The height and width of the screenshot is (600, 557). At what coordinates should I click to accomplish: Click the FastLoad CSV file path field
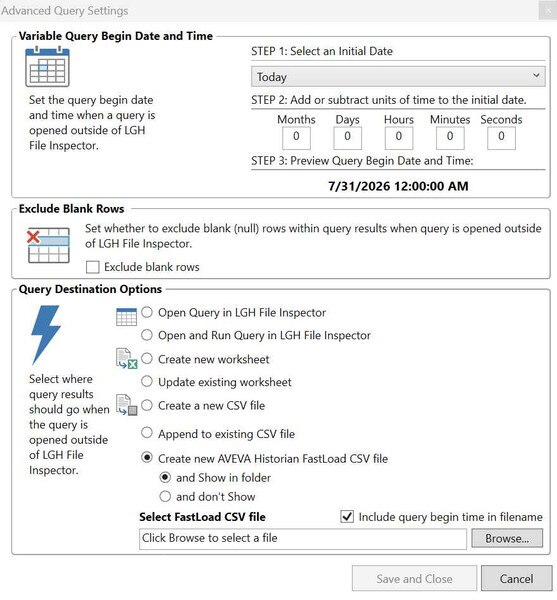click(x=303, y=538)
